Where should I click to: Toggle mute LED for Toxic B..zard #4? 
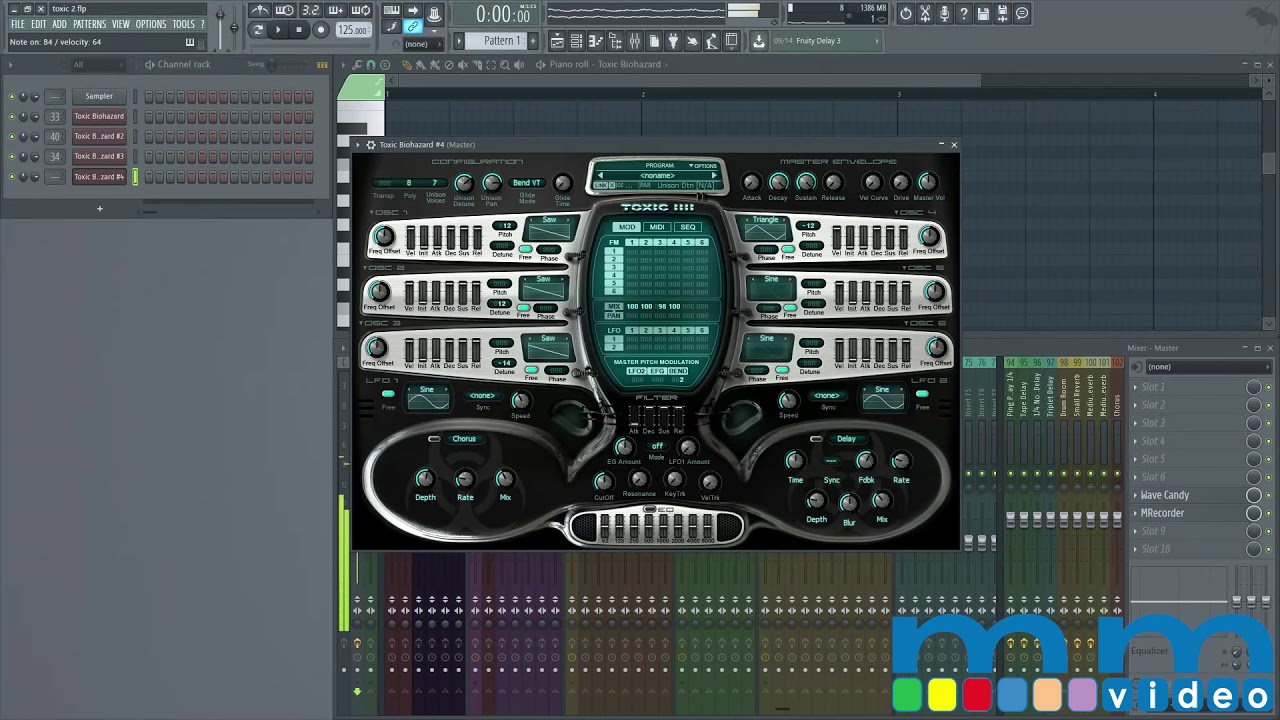12,177
